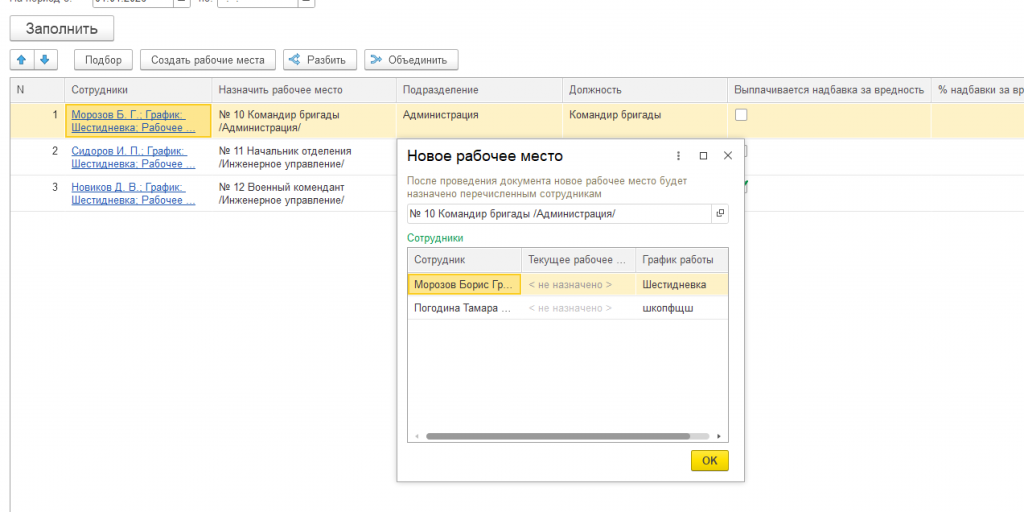
Task: Click the Подразделение column header
Action: pos(479,90)
